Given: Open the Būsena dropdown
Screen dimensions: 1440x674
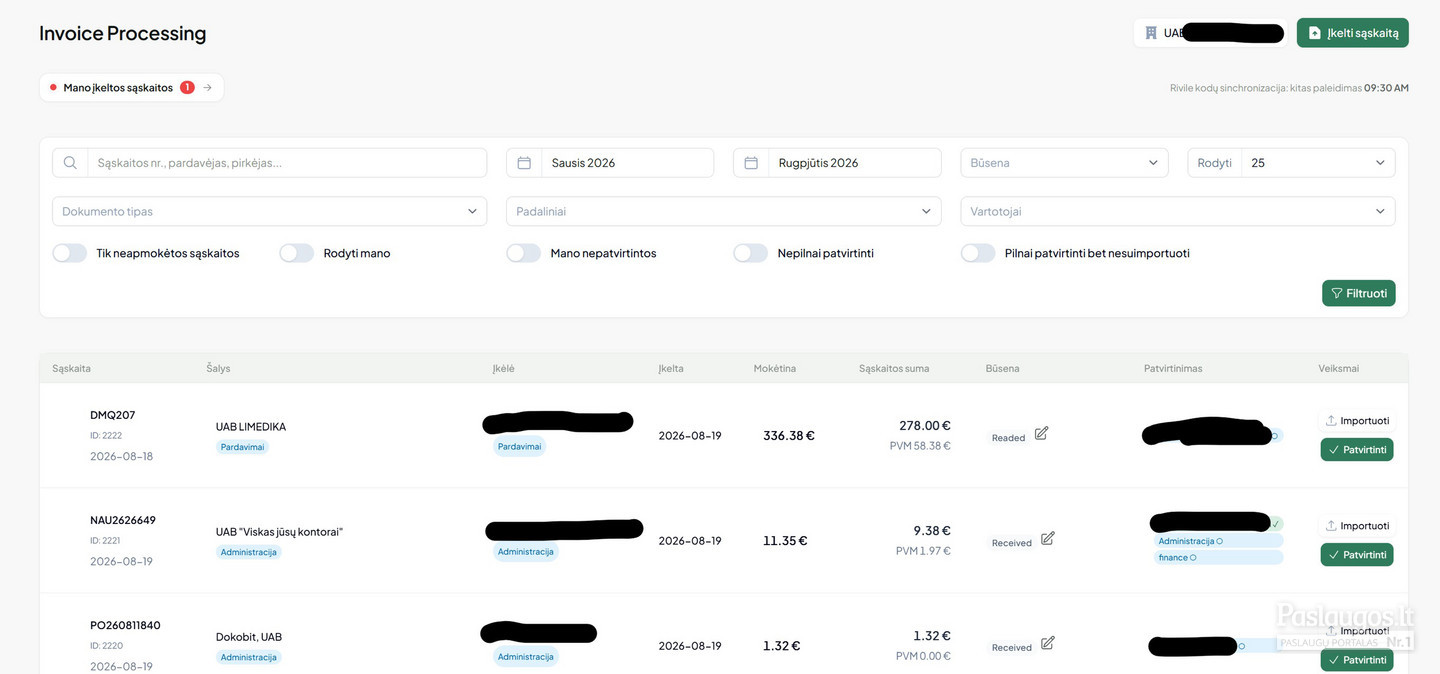Looking at the screenshot, I should 1064,163.
